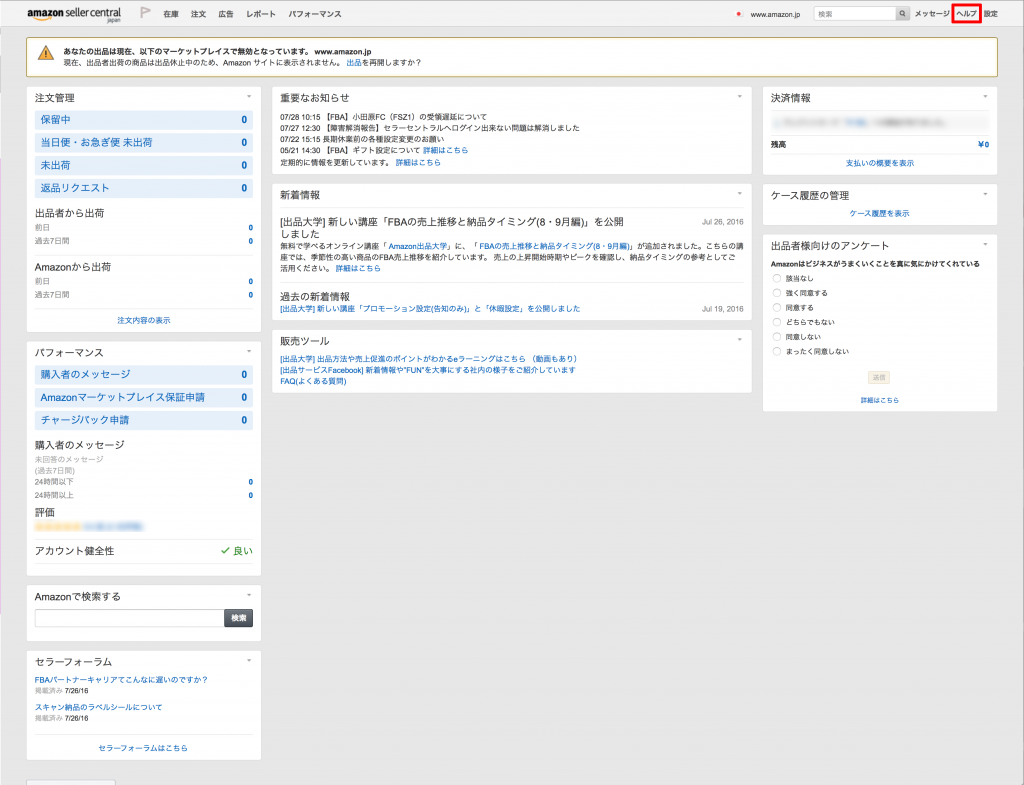Screen dimensions: 1024x785
Task: Open the Amazonマーケットプレイス保証申請 row
Action: click(x=144, y=397)
